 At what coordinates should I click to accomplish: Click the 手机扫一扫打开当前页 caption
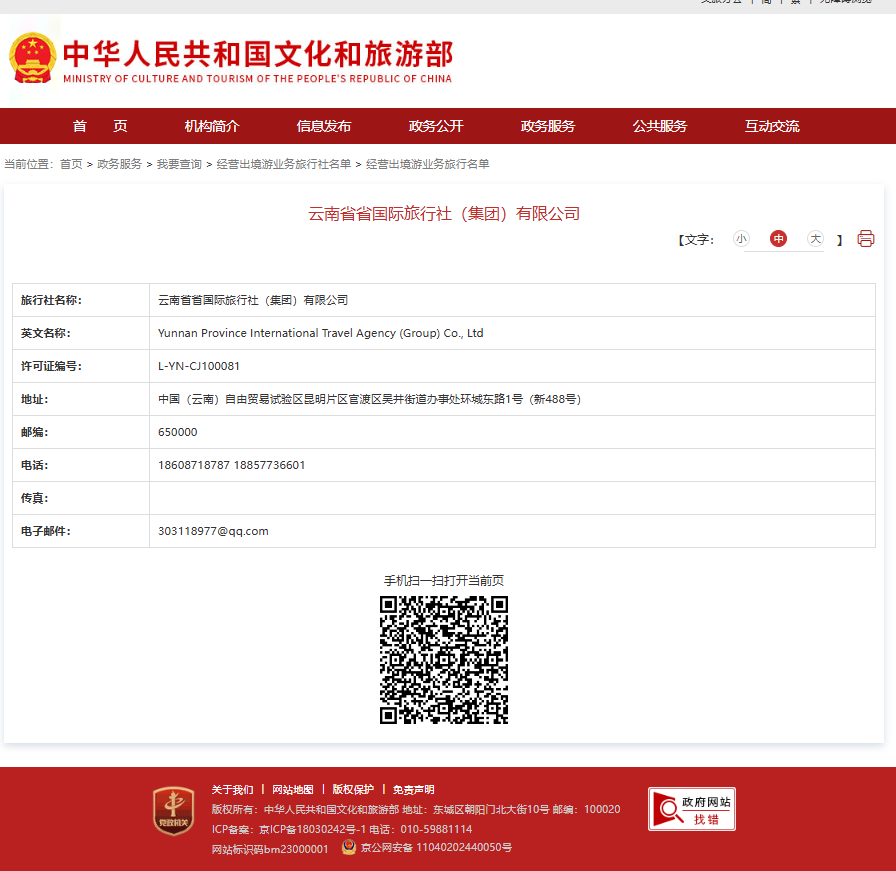click(x=444, y=581)
